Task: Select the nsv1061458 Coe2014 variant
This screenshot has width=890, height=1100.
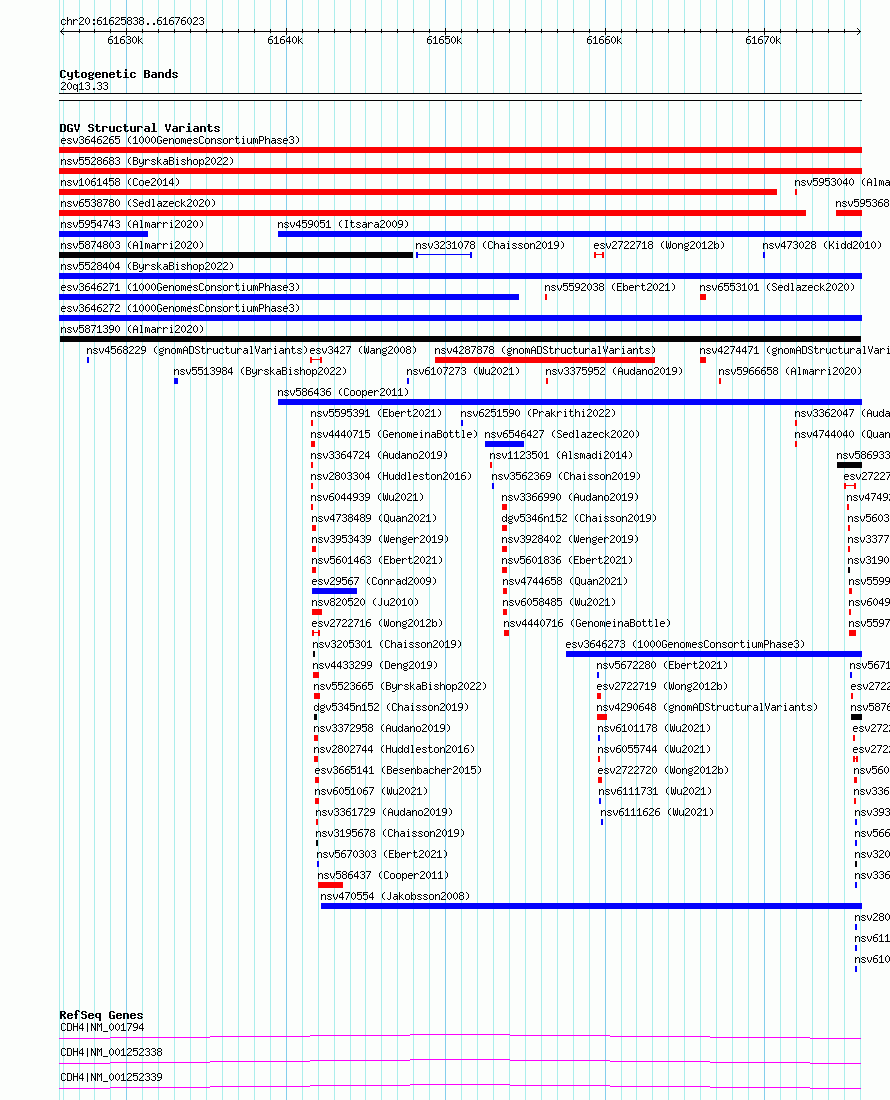Action: tap(120, 182)
